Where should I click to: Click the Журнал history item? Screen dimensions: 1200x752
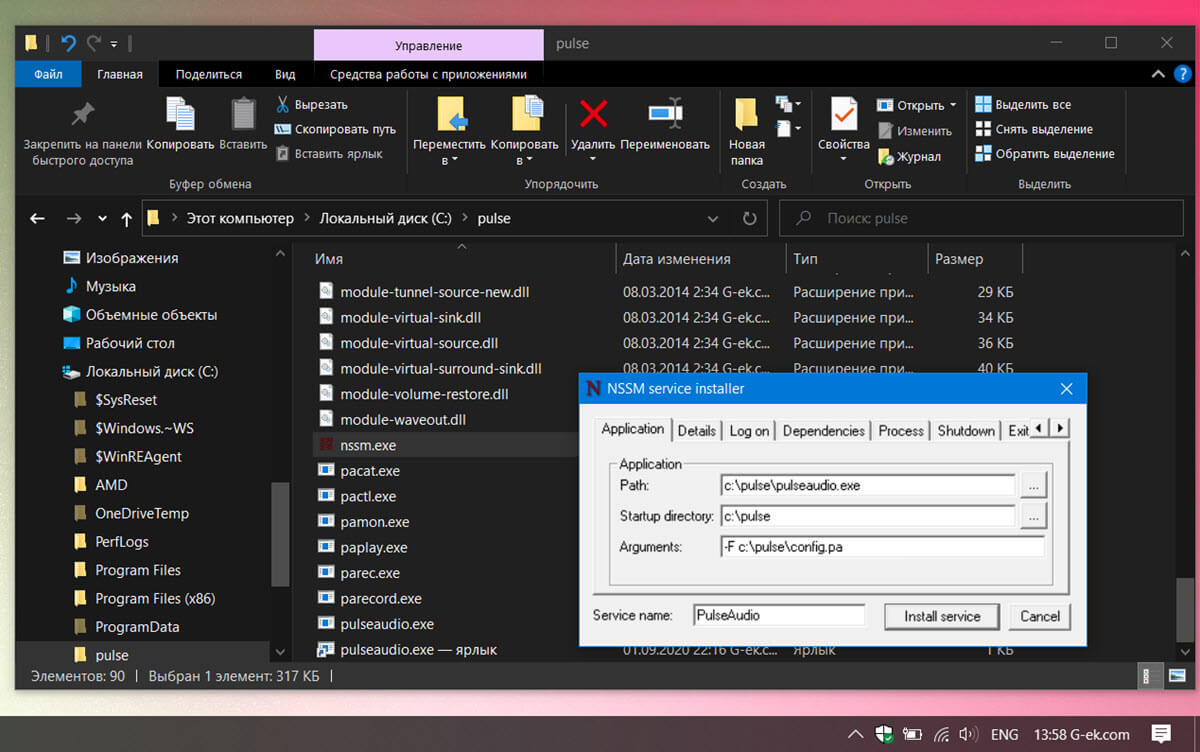[909, 156]
